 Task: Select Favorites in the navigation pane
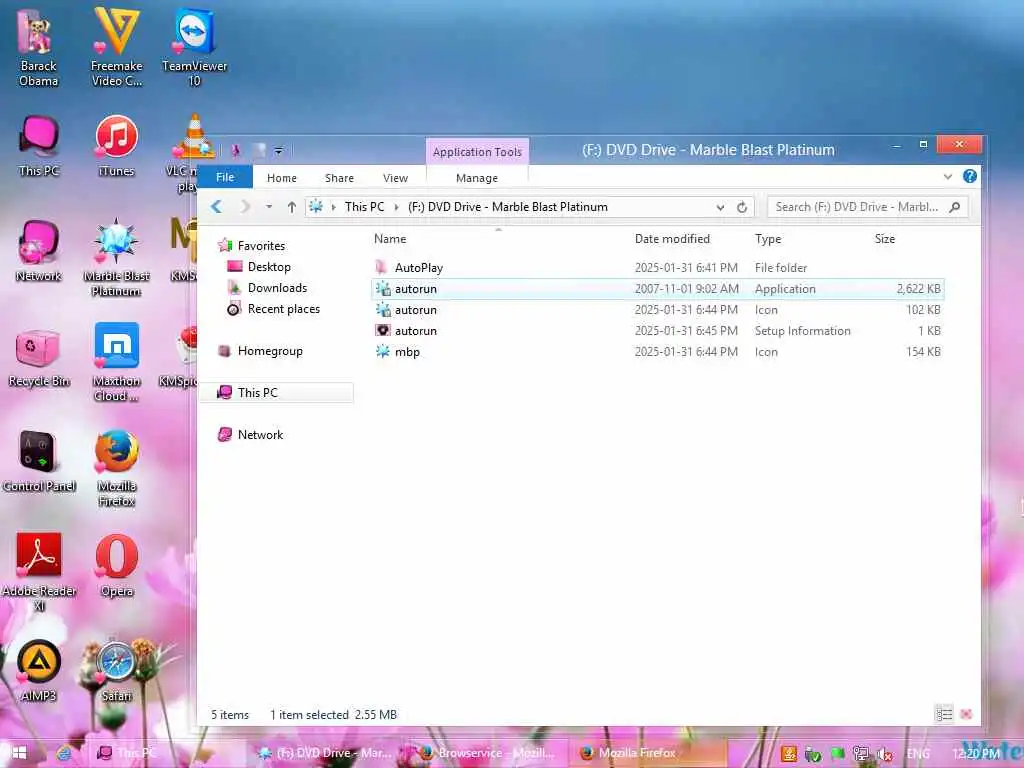coord(261,246)
